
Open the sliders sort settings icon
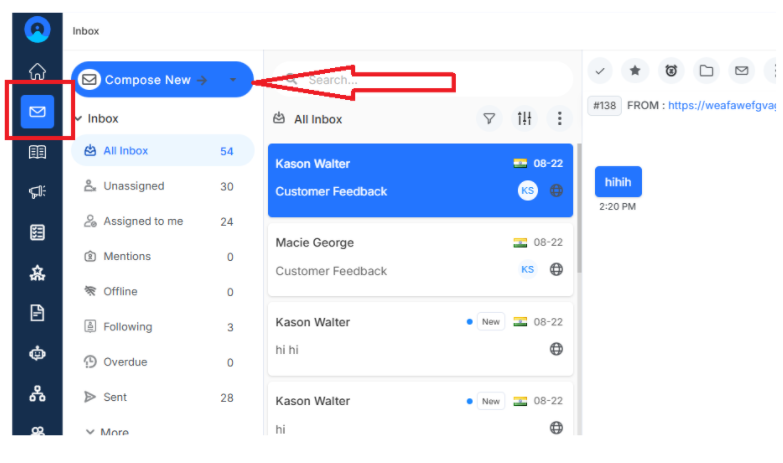click(524, 119)
